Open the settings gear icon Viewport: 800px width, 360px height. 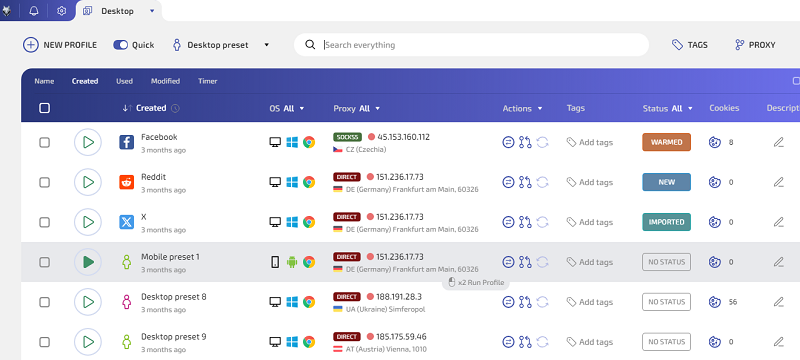pyautogui.click(x=62, y=11)
